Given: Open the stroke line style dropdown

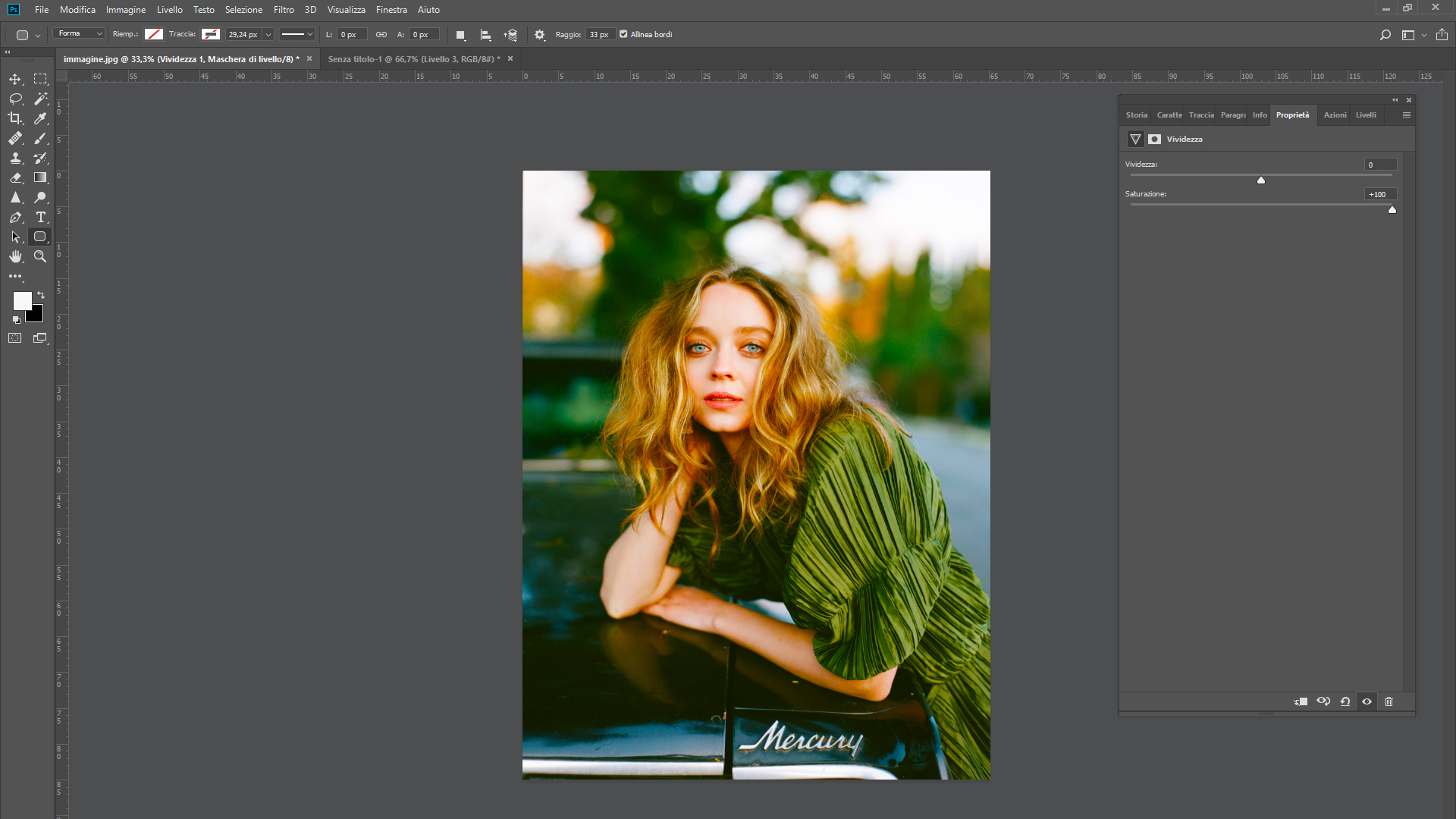Looking at the screenshot, I should point(297,34).
